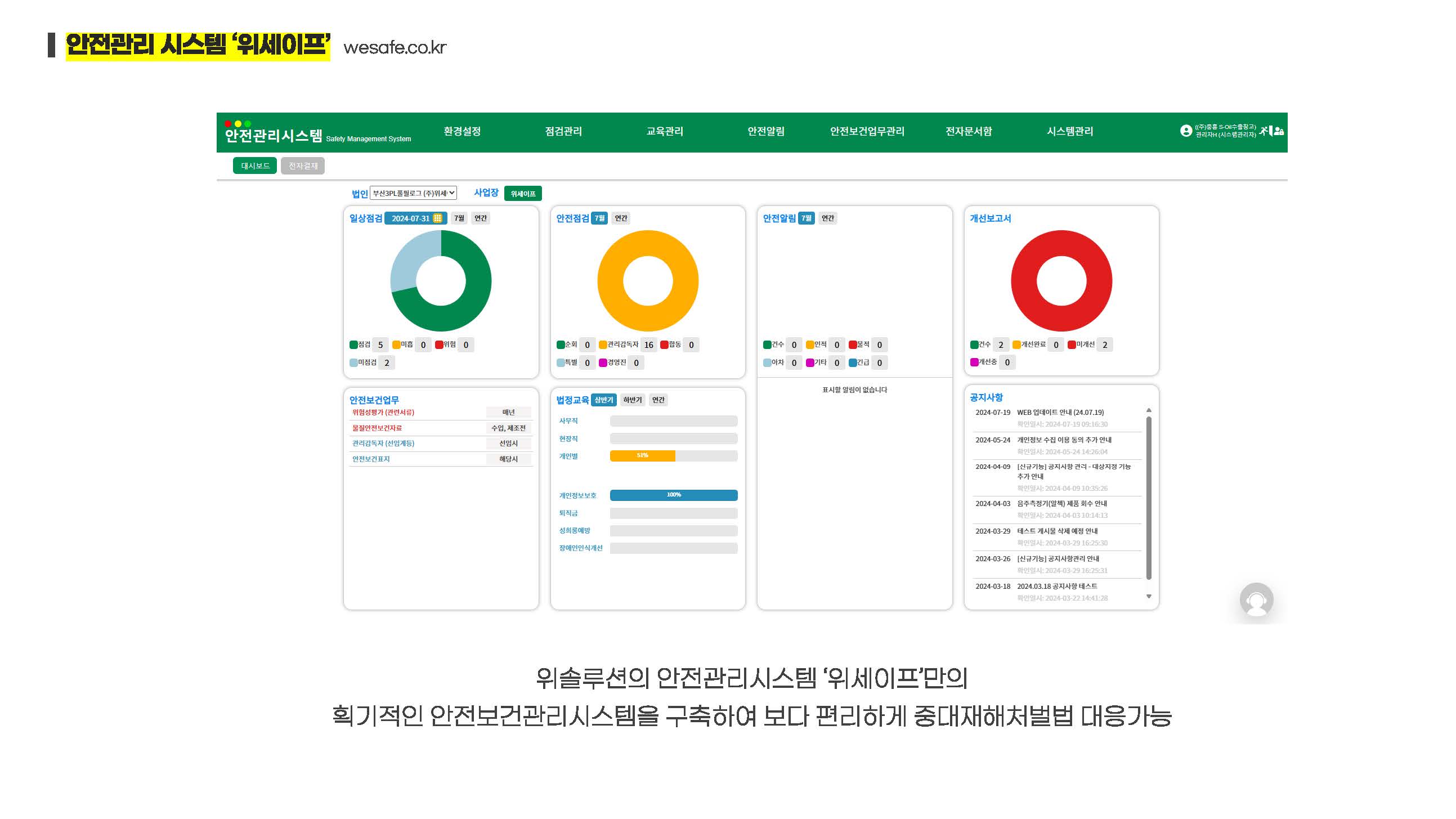Screen dimensions: 1456x819
Task: Click the red 물적 legend marker
Action: pyautogui.click(x=852, y=345)
